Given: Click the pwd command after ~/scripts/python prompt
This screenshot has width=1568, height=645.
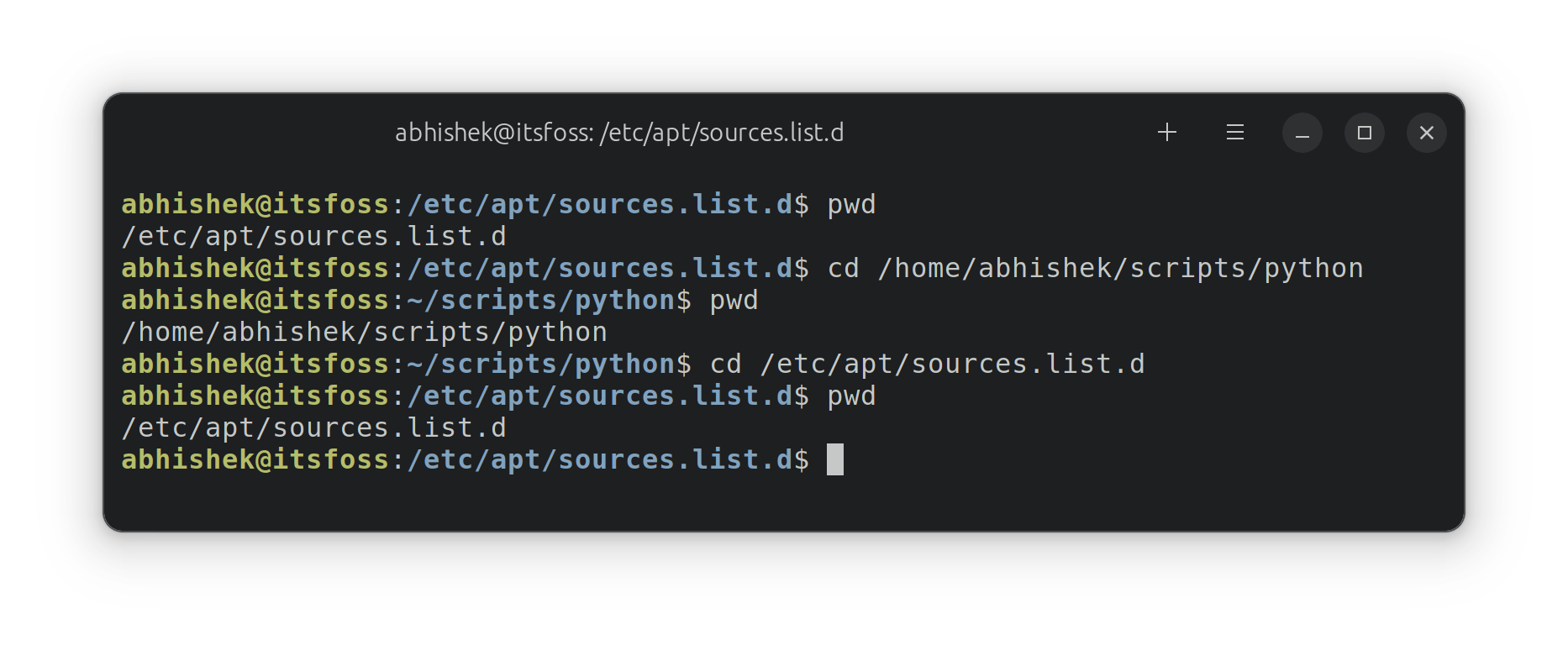Looking at the screenshot, I should [x=734, y=301].
